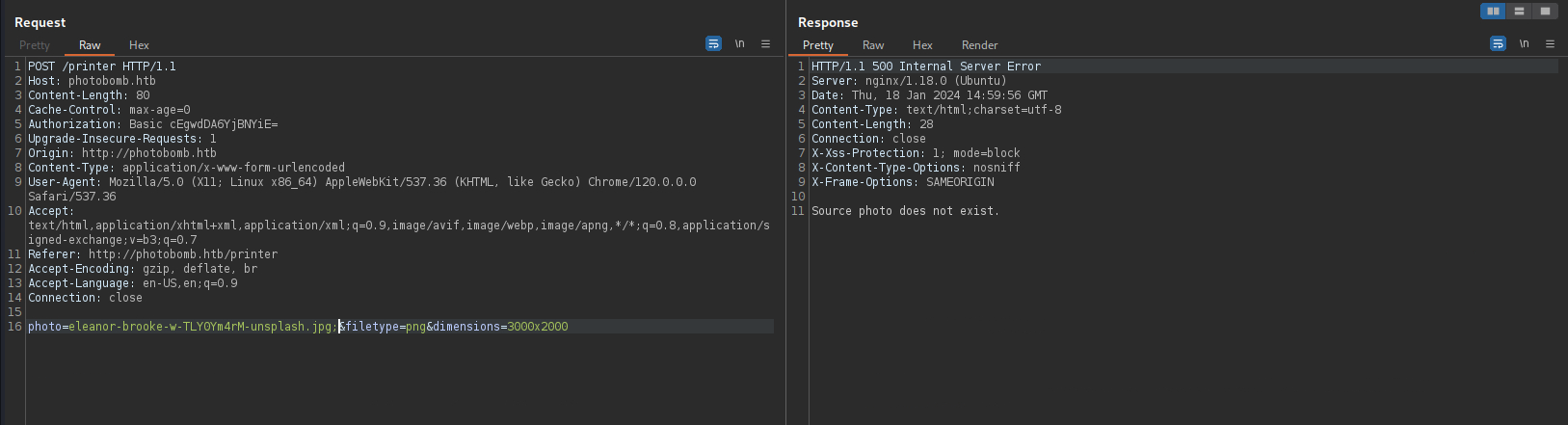Viewport: 1568px width, 425px height.
Task: Click the 'POST /printer HTTP/1.1' request line
Action: pos(102,66)
